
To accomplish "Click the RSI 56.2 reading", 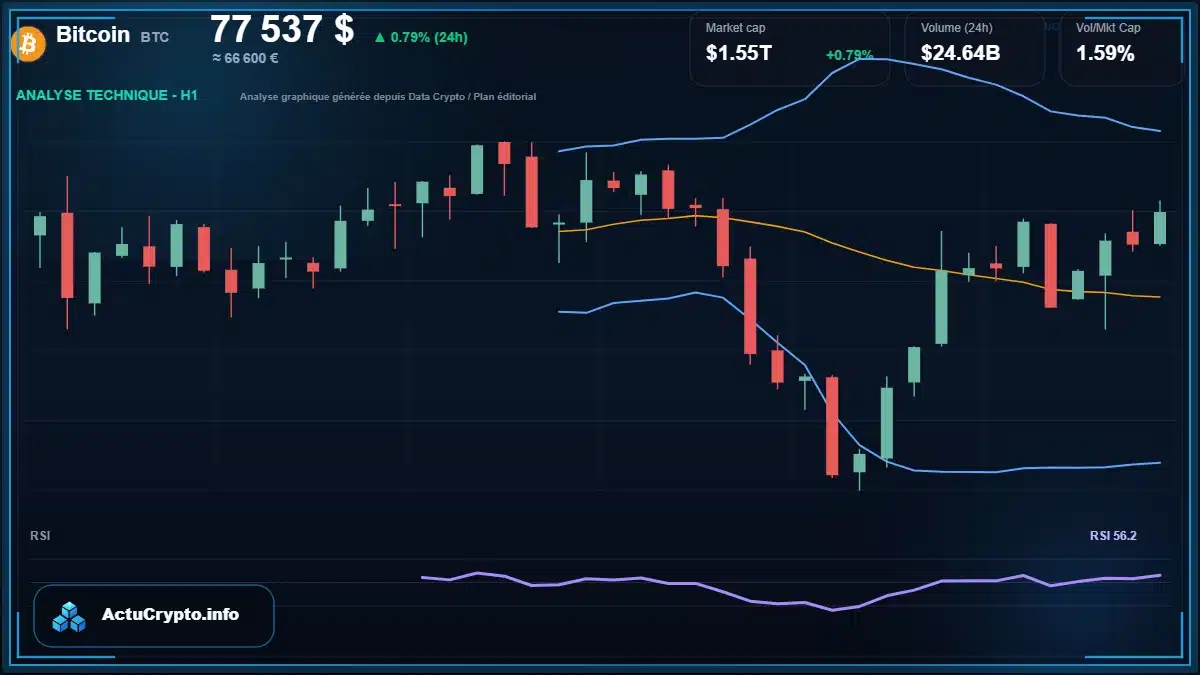I will [x=1113, y=536].
